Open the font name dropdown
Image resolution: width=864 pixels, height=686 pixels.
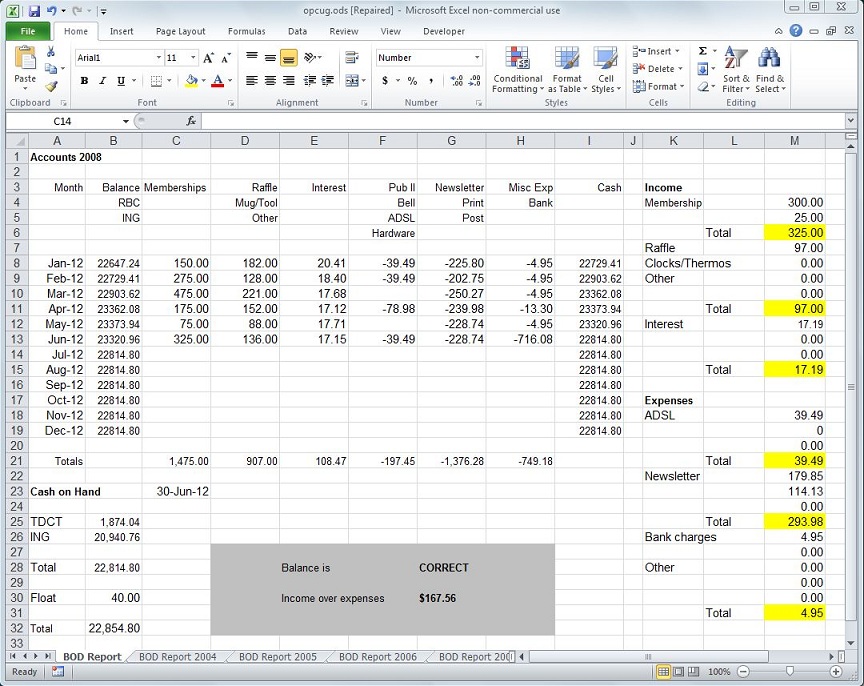[x=157, y=58]
